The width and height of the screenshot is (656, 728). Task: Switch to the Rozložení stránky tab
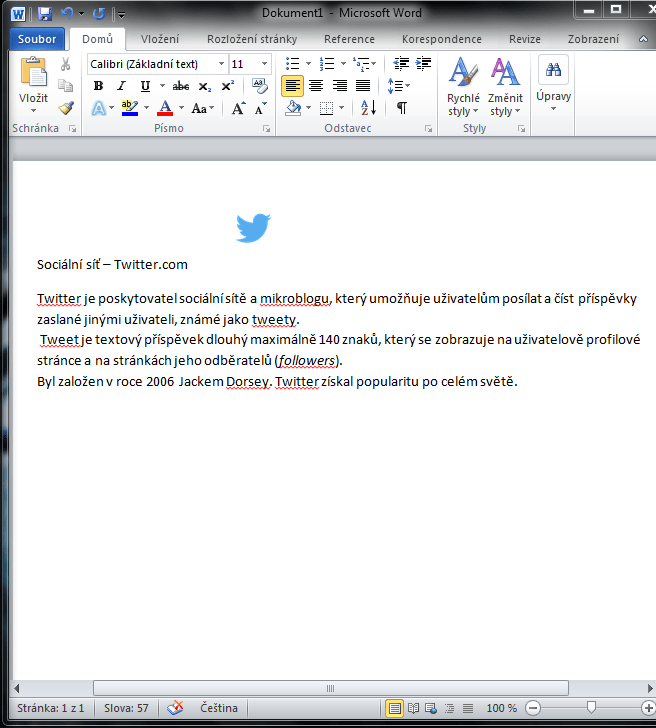click(x=252, y=39)
